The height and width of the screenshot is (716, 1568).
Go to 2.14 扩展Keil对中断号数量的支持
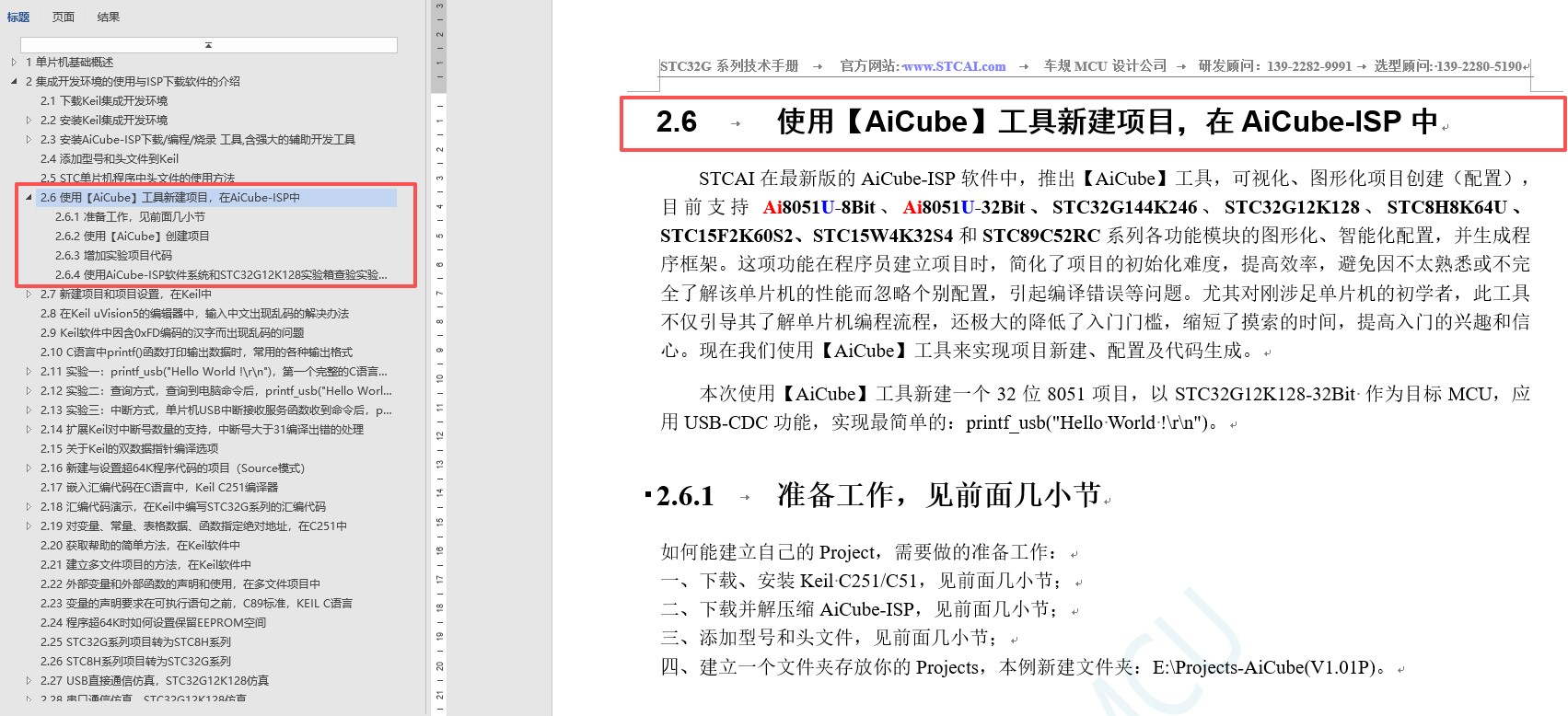202,430
